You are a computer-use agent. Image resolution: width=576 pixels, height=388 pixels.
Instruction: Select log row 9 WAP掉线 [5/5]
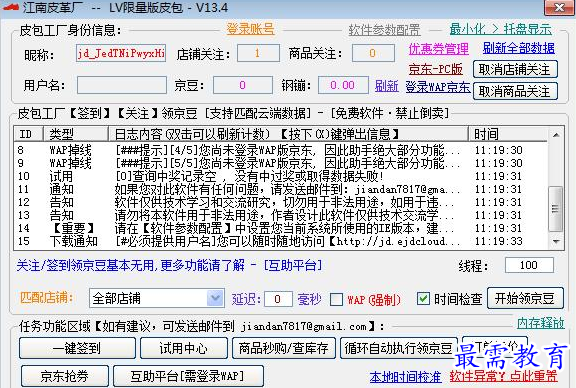coord(281,163)
